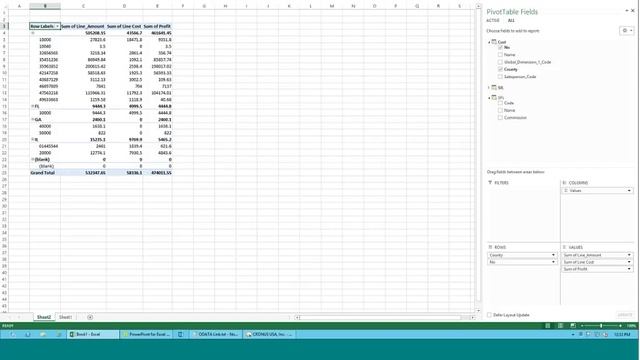Check the Salesperson_Code field
This screenshot has width=640, height=360.
[500, 77]
